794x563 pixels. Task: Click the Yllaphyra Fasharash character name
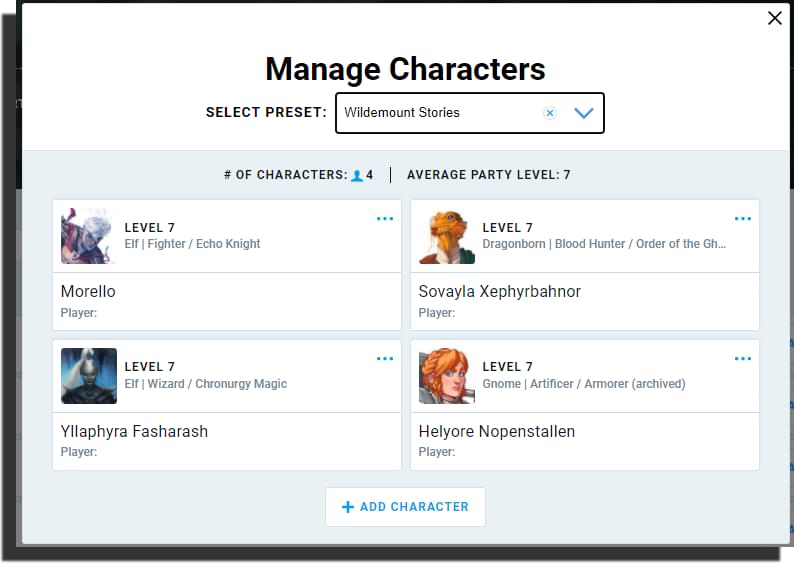pos(134,432)
